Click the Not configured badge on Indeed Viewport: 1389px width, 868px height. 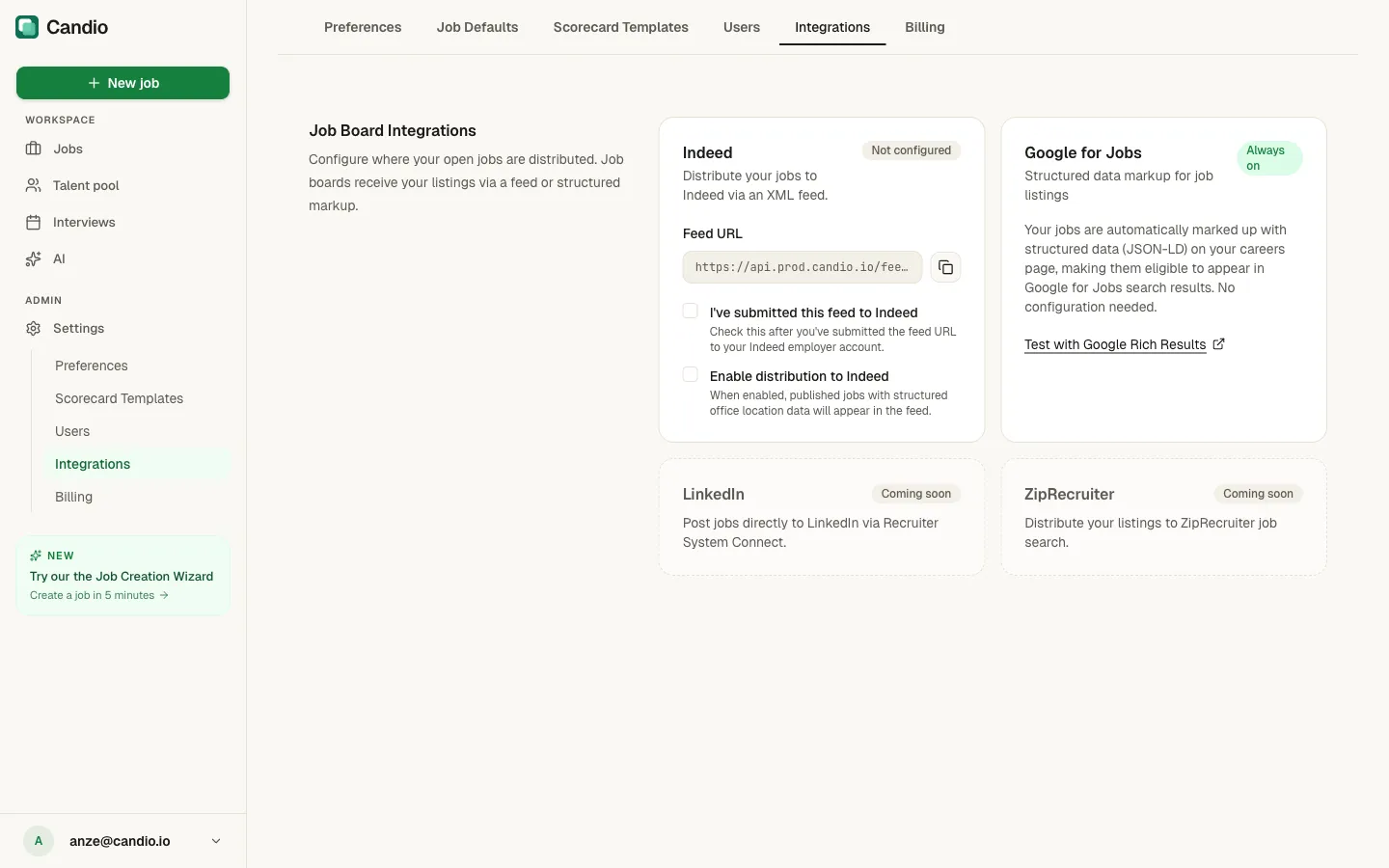(911, 150)
